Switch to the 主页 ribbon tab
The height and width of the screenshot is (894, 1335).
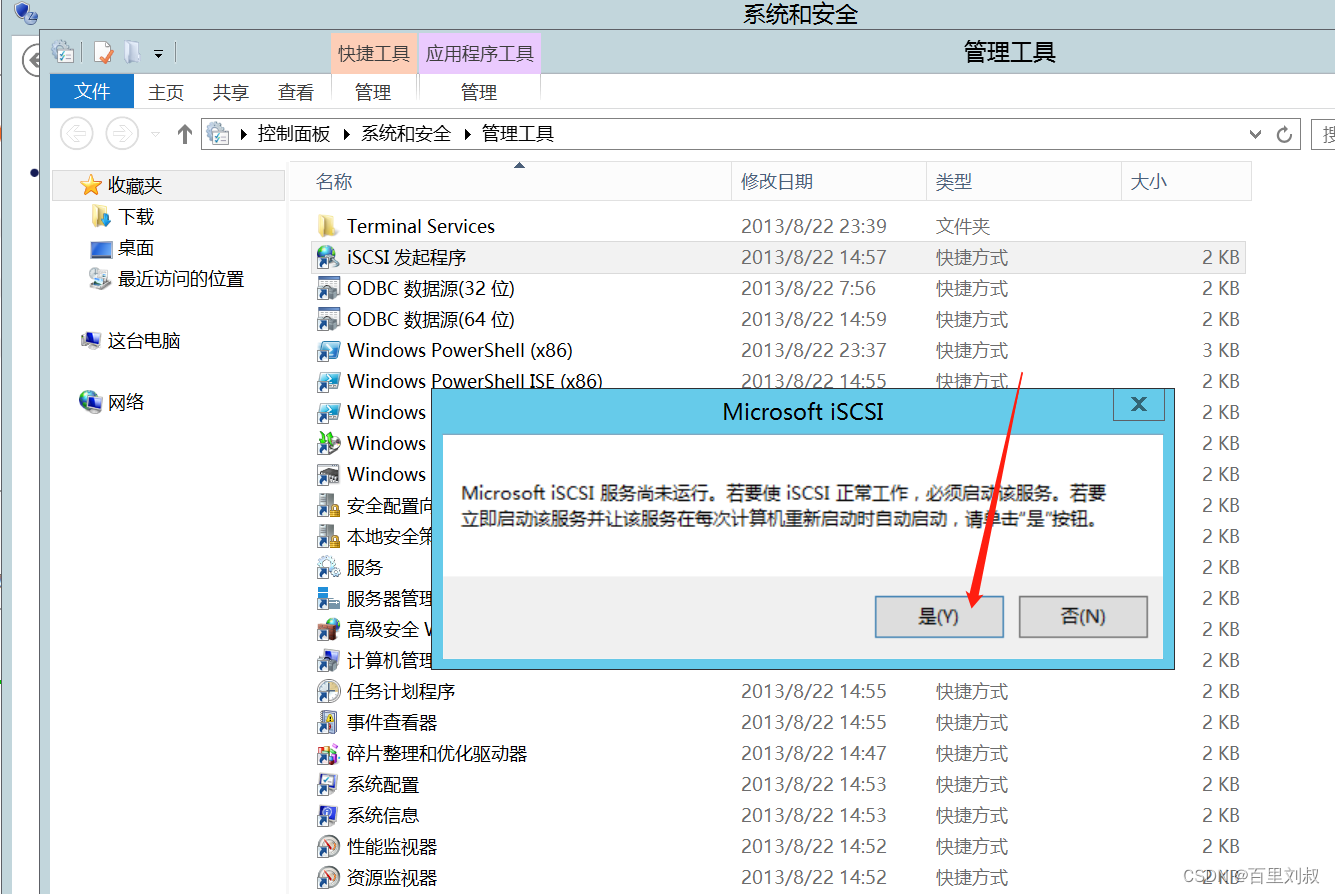pos(166,92)
